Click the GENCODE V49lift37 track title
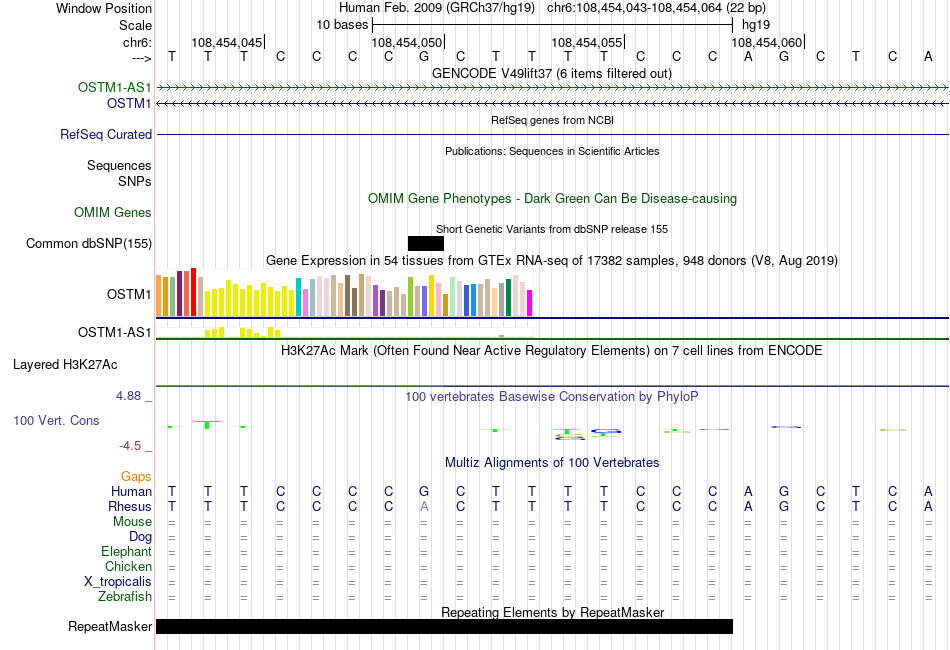 coord(552,73)
